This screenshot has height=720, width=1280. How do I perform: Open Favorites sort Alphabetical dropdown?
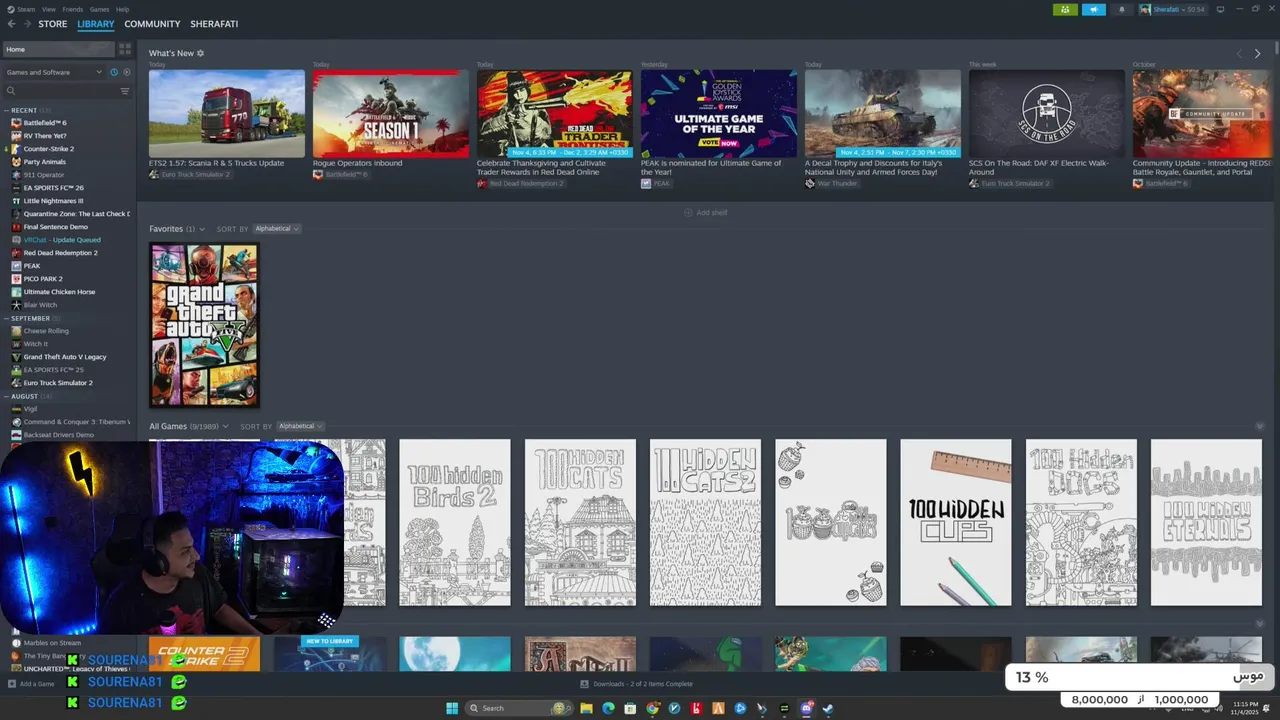[x=276, y=229]
